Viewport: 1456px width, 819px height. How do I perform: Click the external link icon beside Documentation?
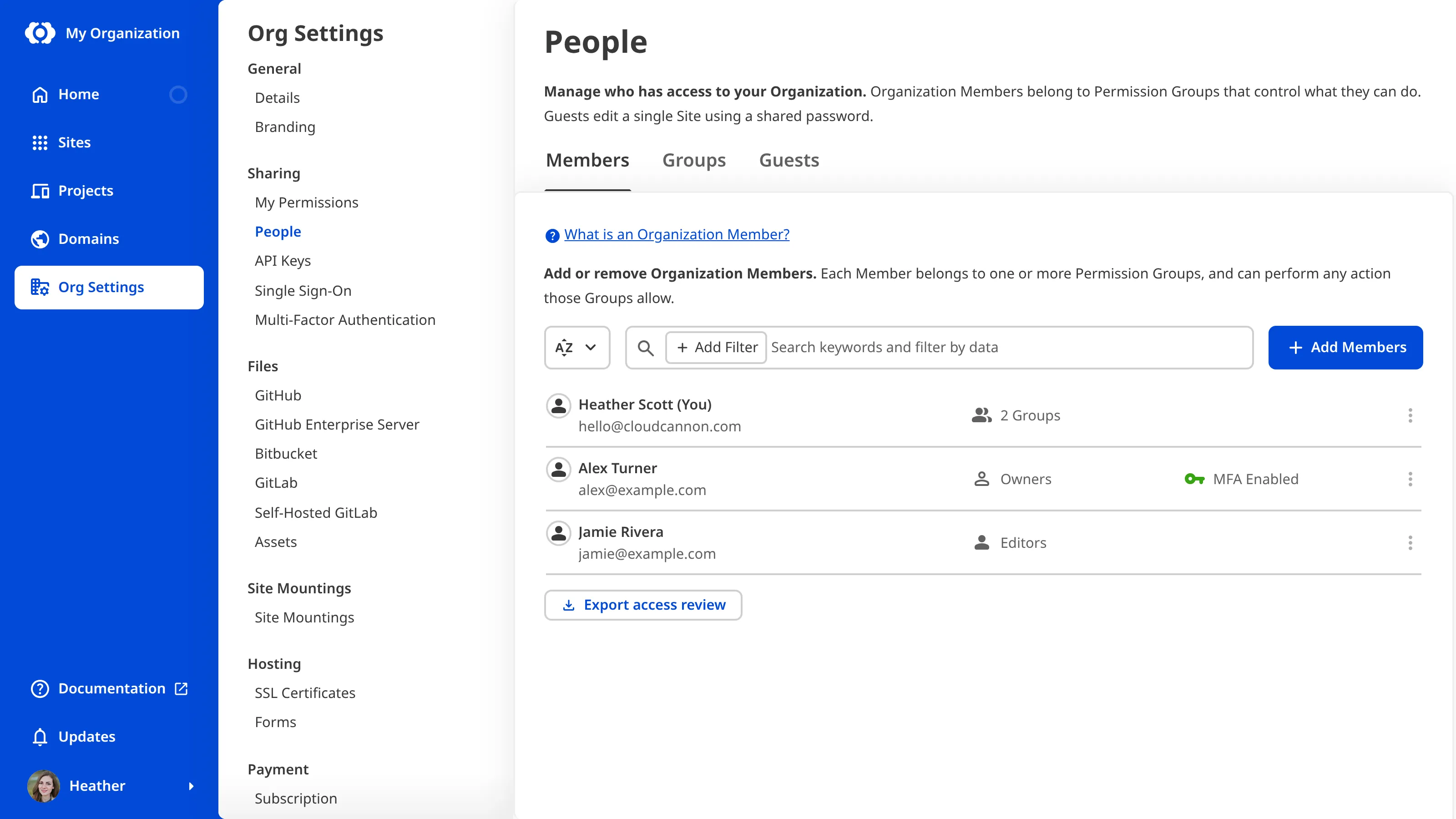(x=181, y=688)
